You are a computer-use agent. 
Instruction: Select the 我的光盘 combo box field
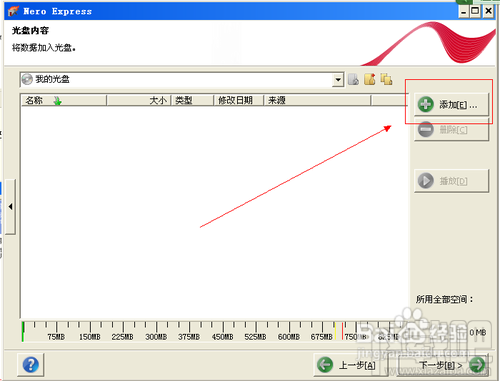point(182,80)
